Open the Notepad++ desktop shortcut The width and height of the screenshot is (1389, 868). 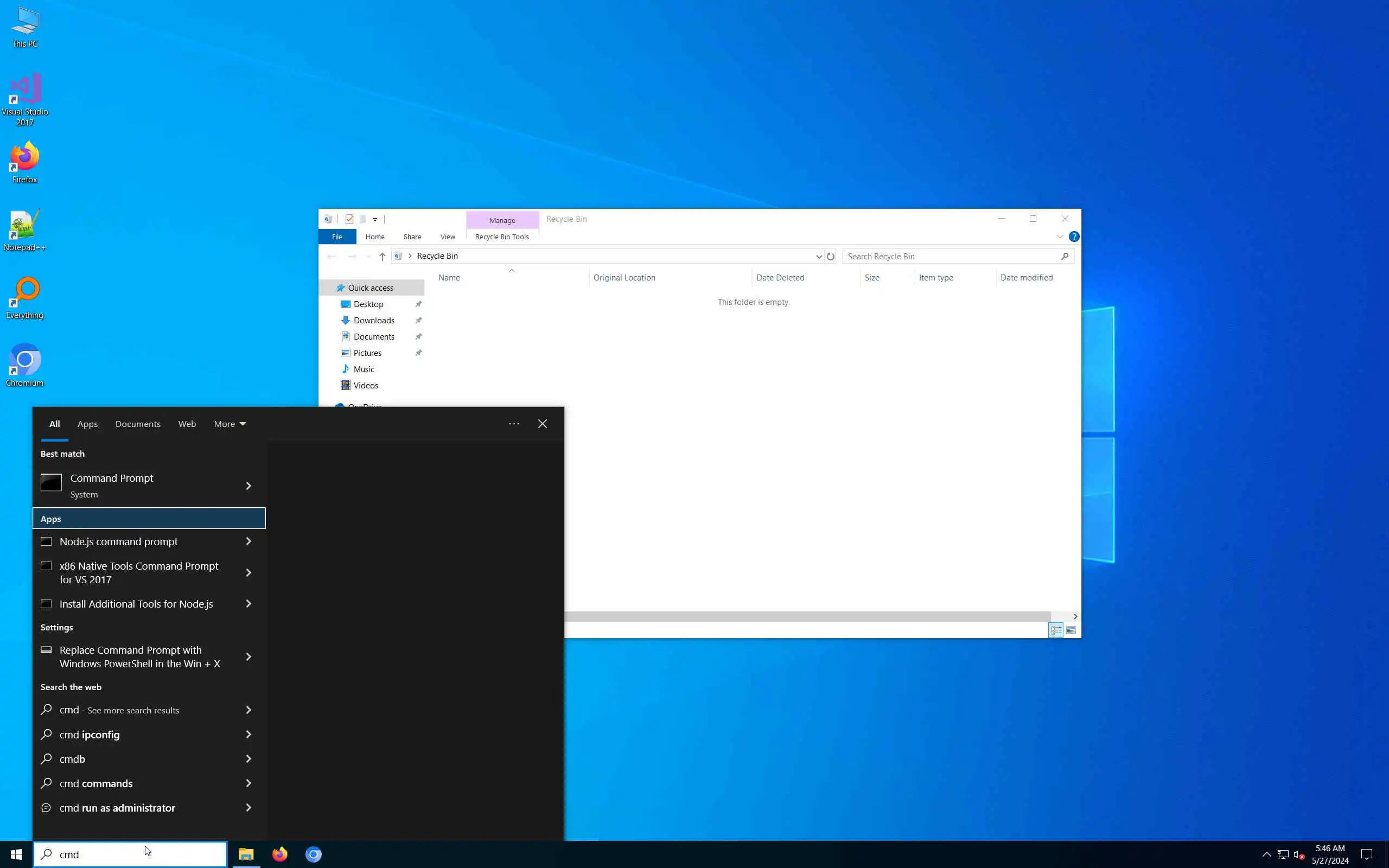24,229
